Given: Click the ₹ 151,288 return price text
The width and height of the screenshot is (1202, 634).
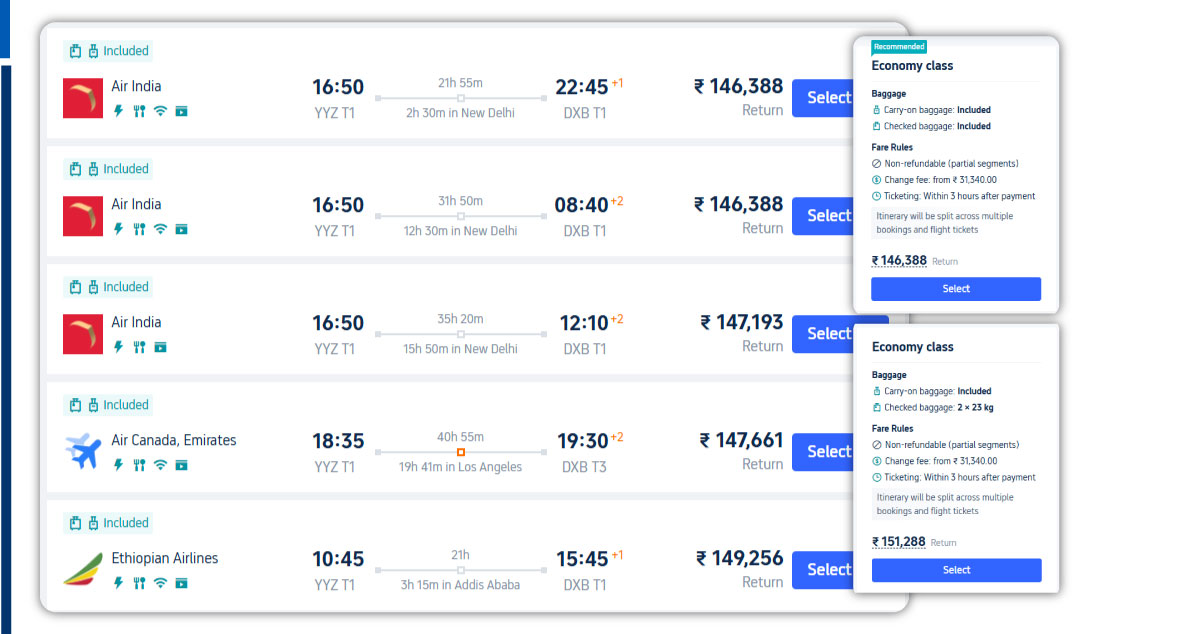Looking at the screenshot, I should pos(898,542).
